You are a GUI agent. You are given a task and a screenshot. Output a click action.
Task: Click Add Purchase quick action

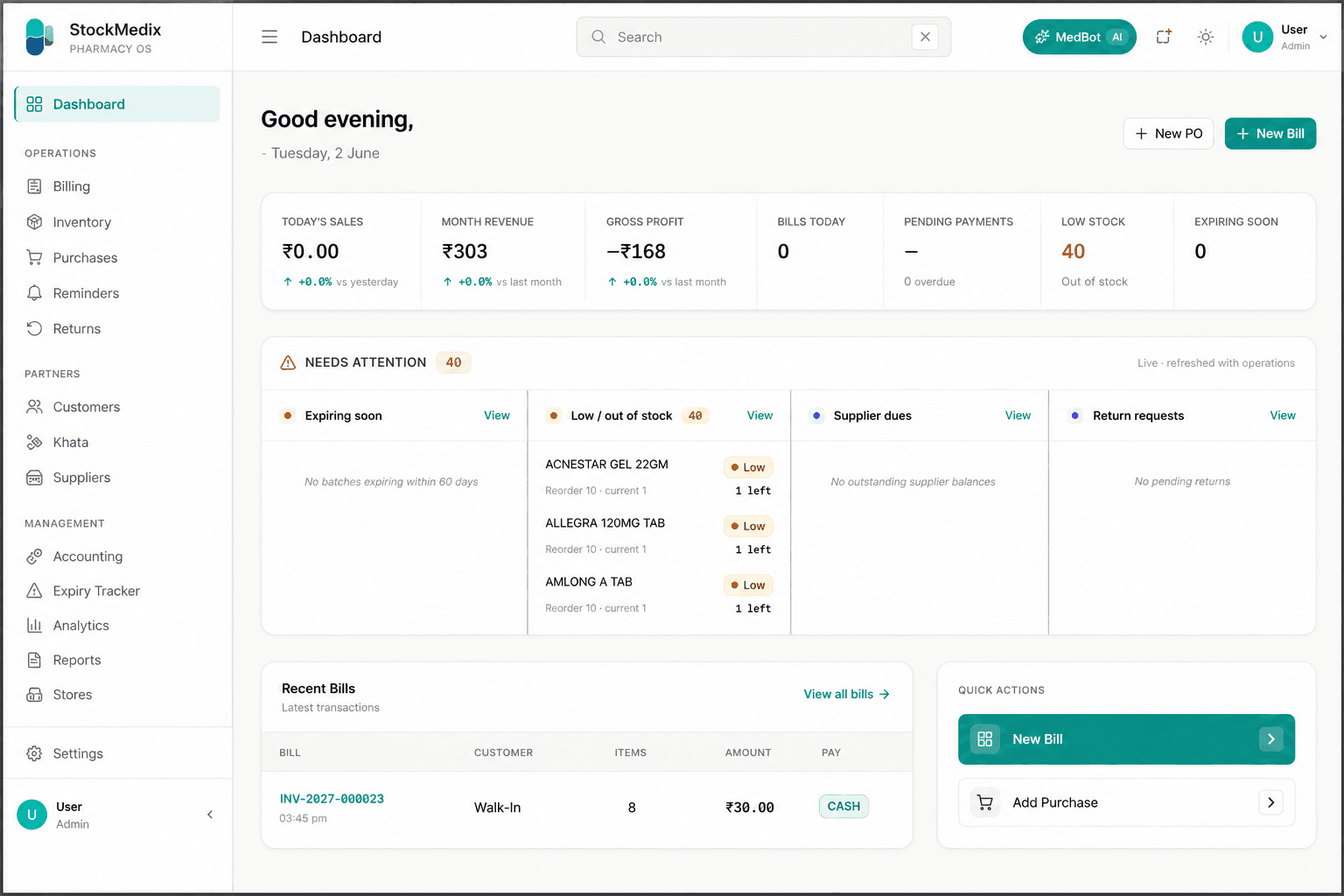1126,802
